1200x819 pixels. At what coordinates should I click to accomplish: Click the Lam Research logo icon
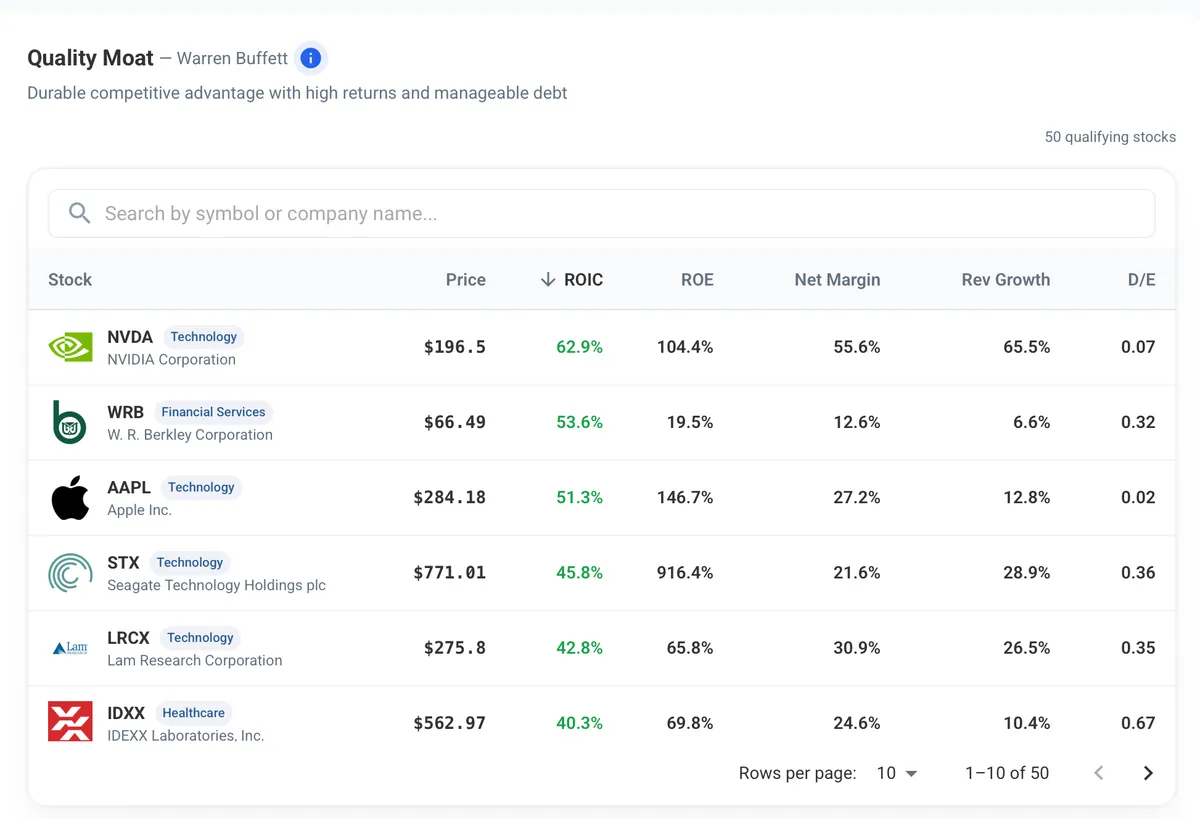70,648
